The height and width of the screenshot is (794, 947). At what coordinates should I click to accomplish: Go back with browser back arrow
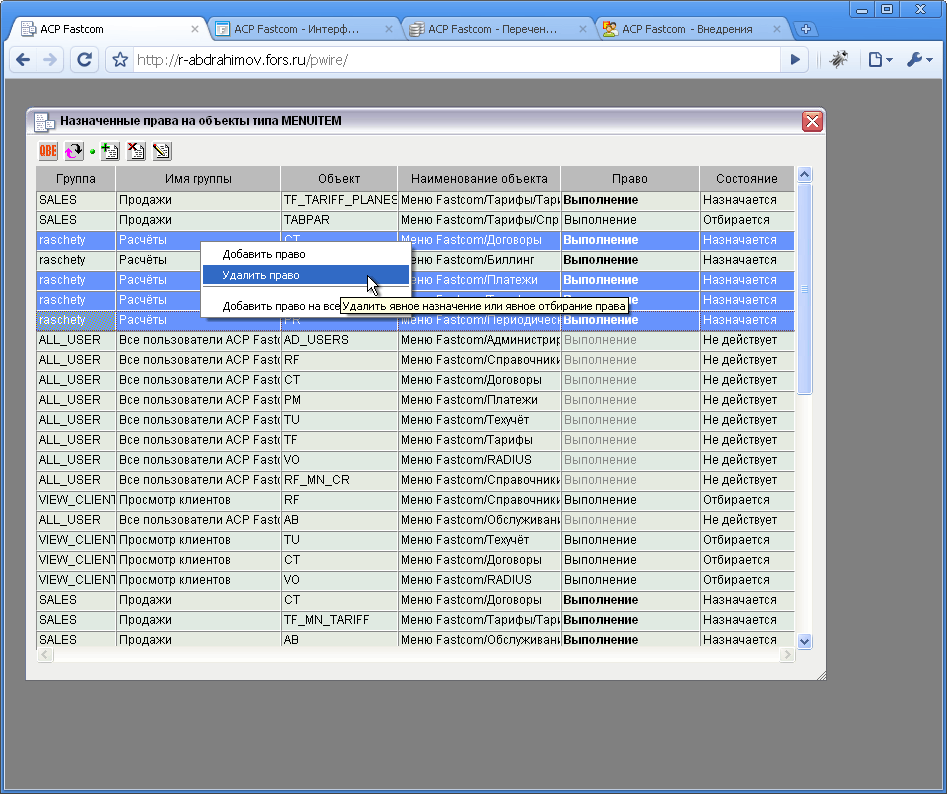pos(24,59)
